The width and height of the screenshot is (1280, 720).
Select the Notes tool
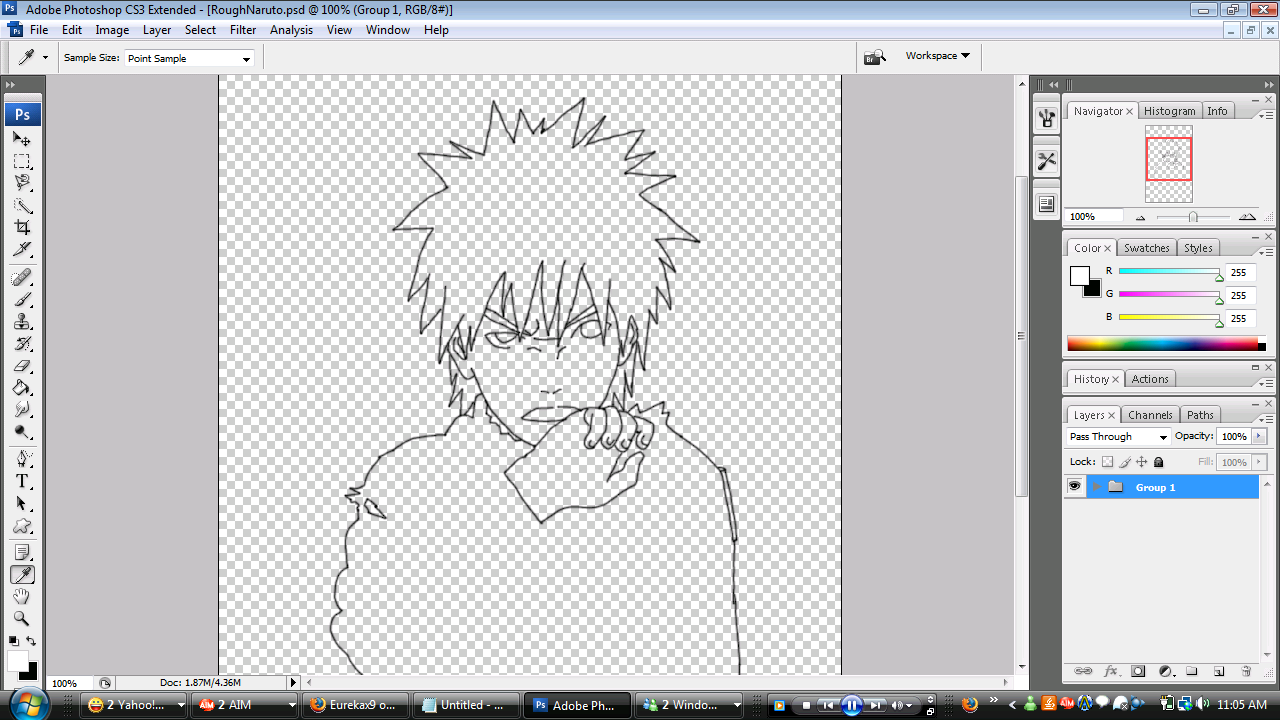[22, 552]
